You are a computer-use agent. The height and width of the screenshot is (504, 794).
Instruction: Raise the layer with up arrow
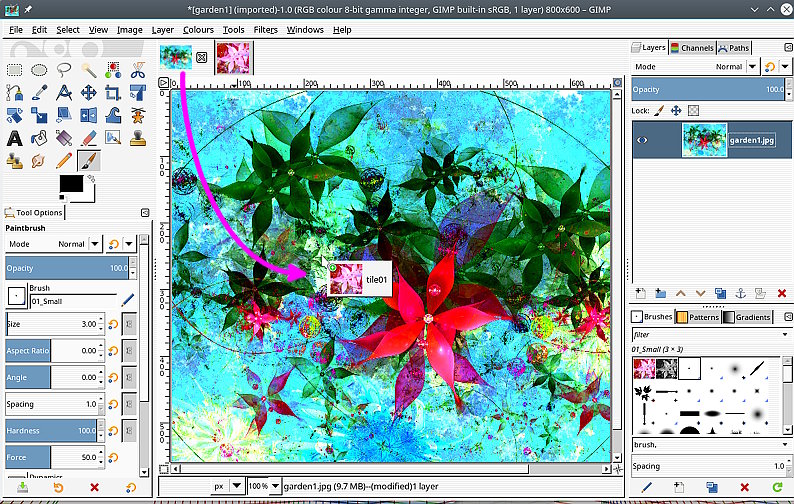(681, 293)
